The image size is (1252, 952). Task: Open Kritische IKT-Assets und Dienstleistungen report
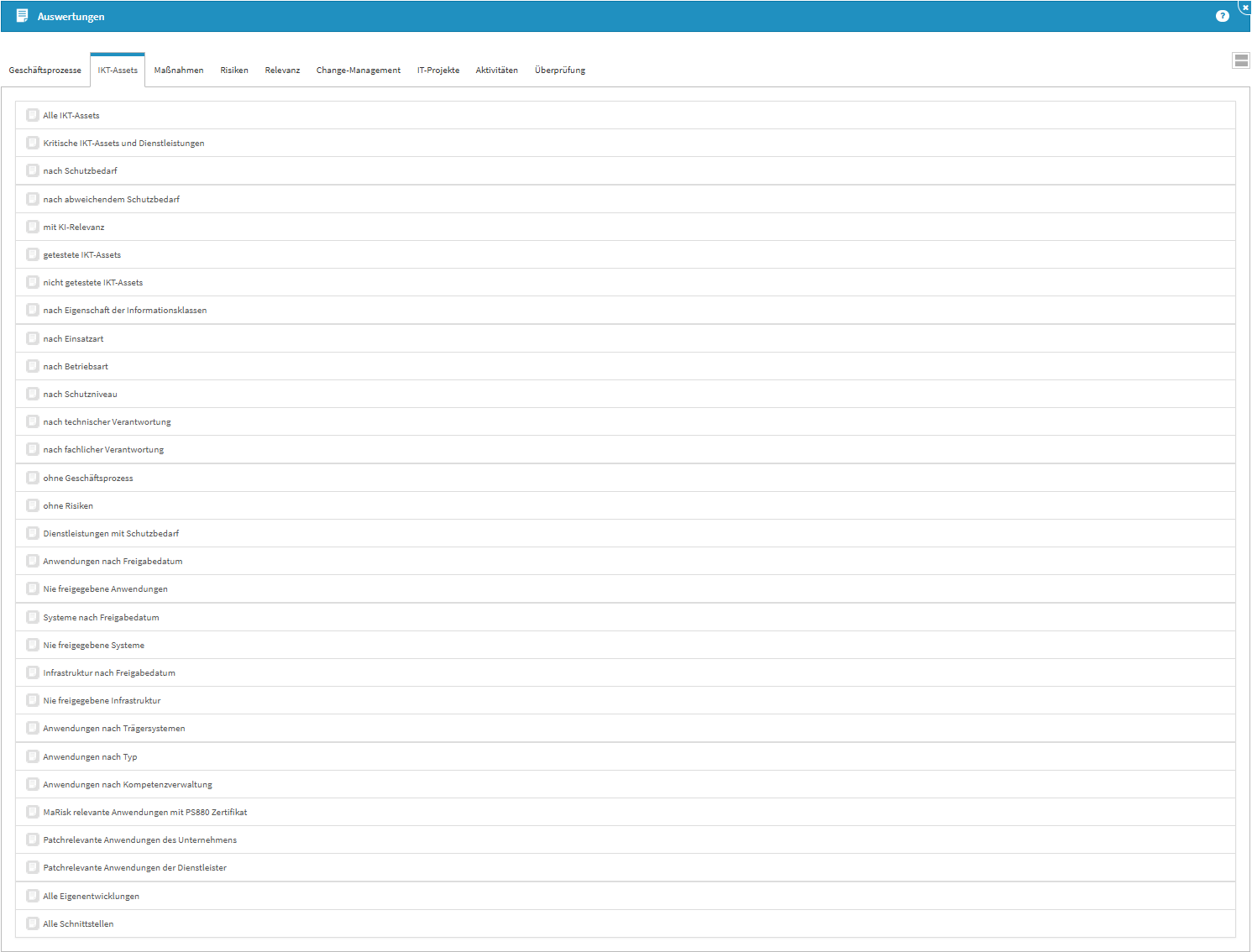coord(123,144)
